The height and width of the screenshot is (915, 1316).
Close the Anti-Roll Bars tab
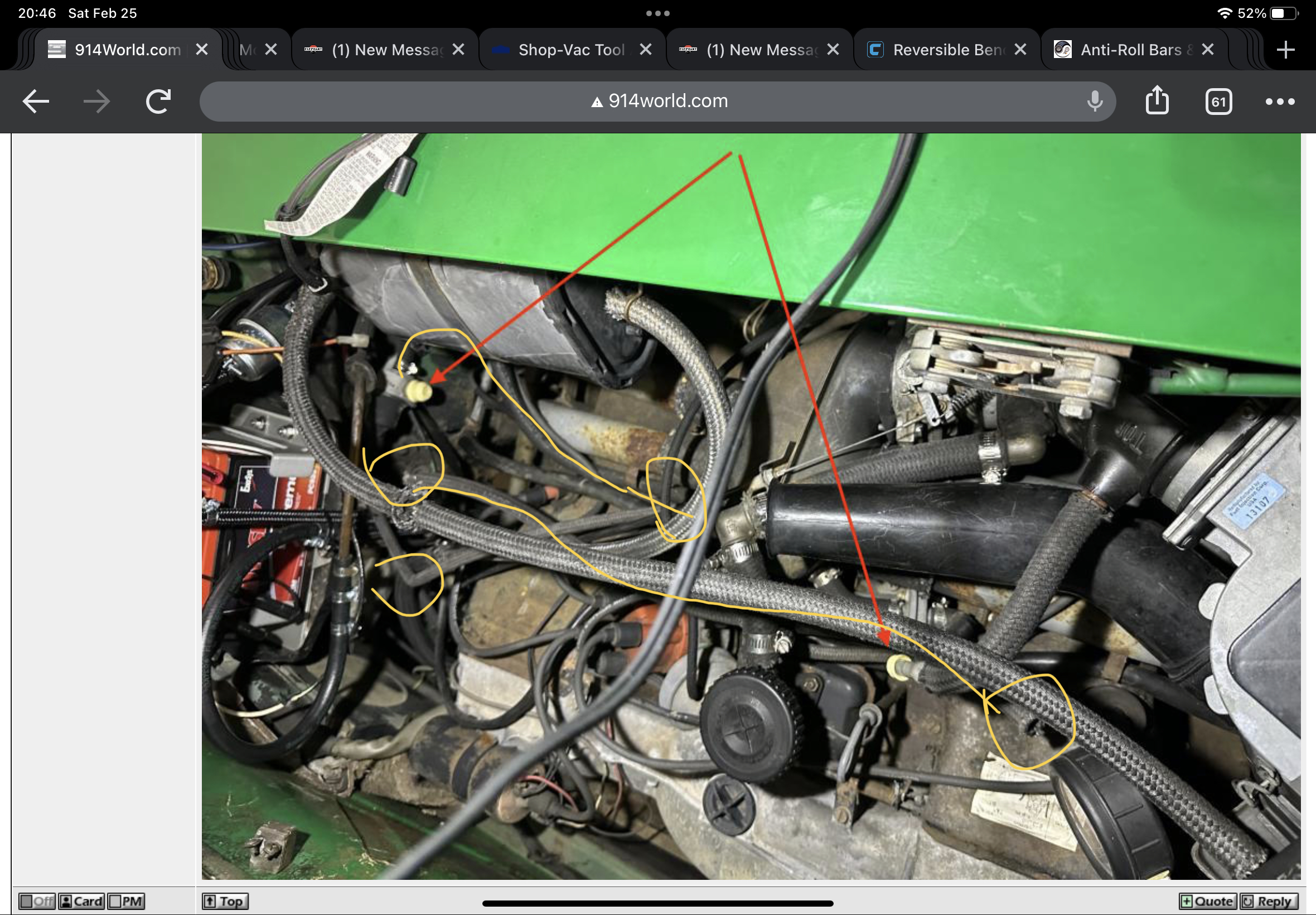tap(1208, 50)
